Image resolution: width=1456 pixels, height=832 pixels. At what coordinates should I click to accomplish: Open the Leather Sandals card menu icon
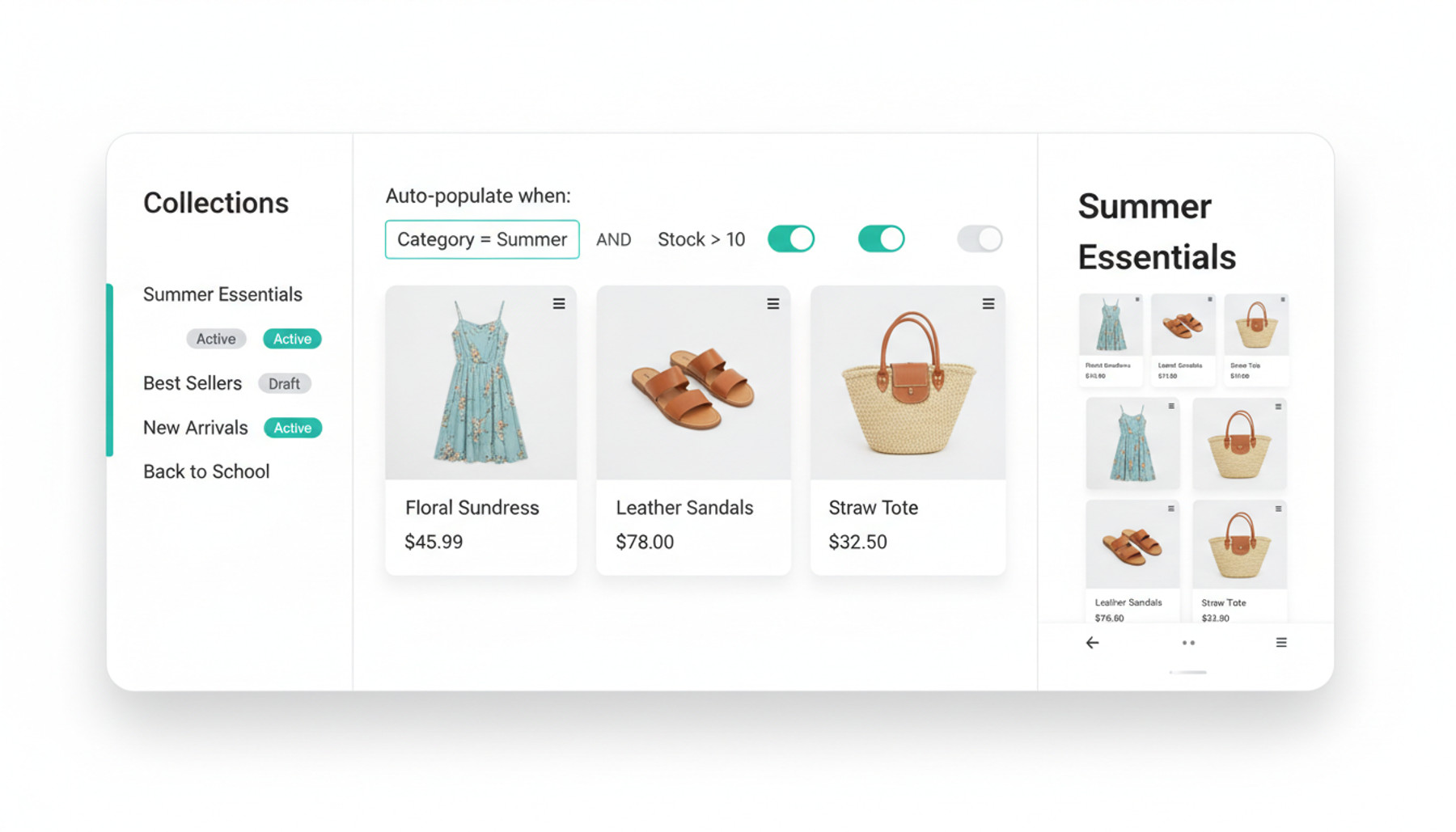pyautogui.click(x=773, y=304)
